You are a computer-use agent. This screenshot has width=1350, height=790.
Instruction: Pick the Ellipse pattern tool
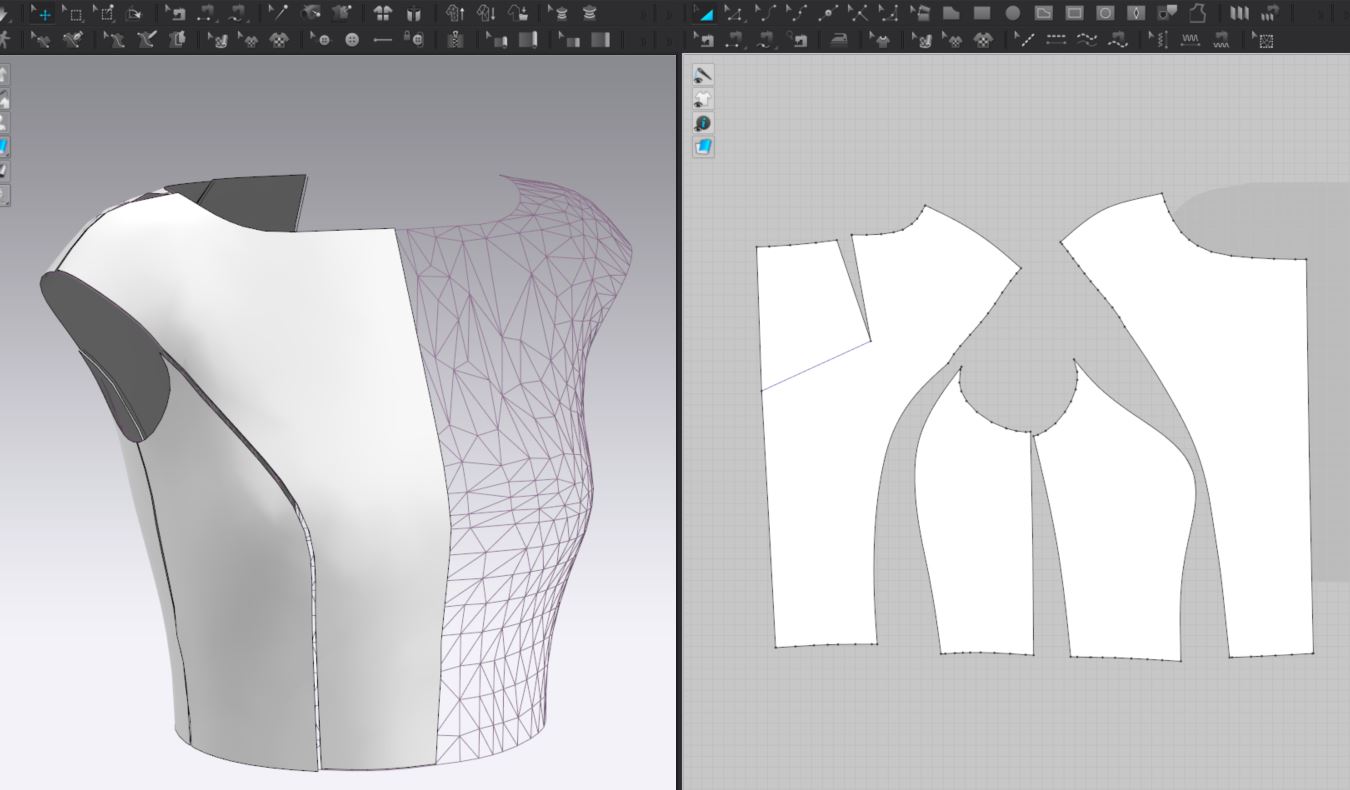coord(1012,14)
